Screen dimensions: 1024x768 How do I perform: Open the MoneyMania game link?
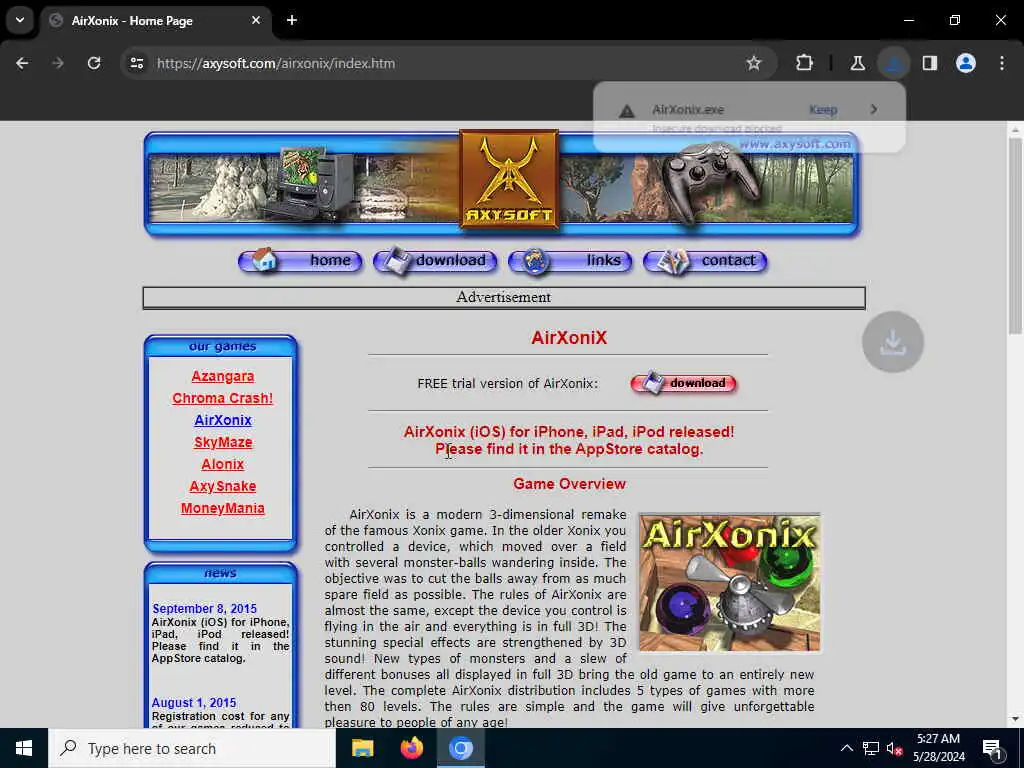pos(223,508)
